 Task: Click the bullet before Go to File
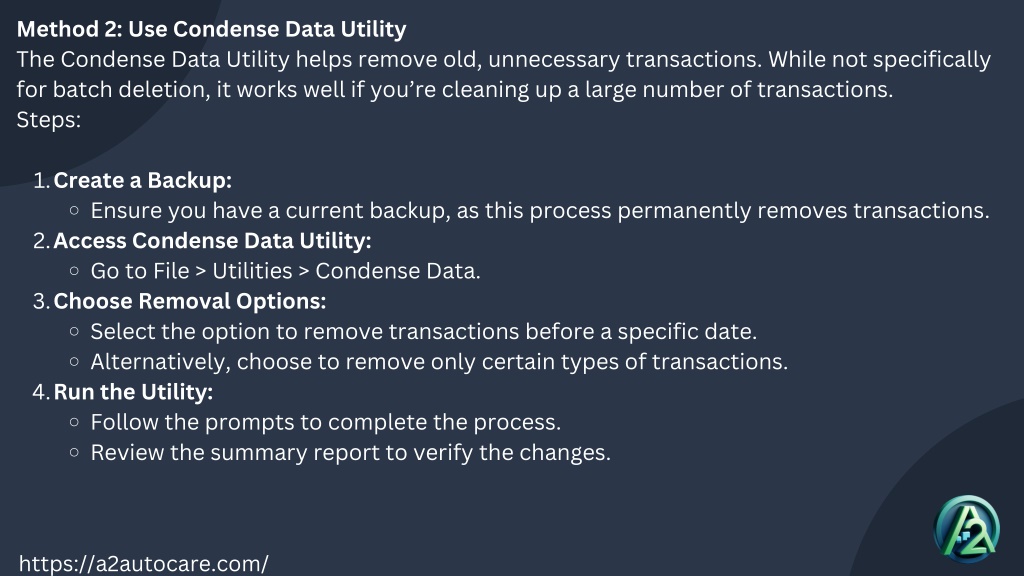(x=74, y=270)
